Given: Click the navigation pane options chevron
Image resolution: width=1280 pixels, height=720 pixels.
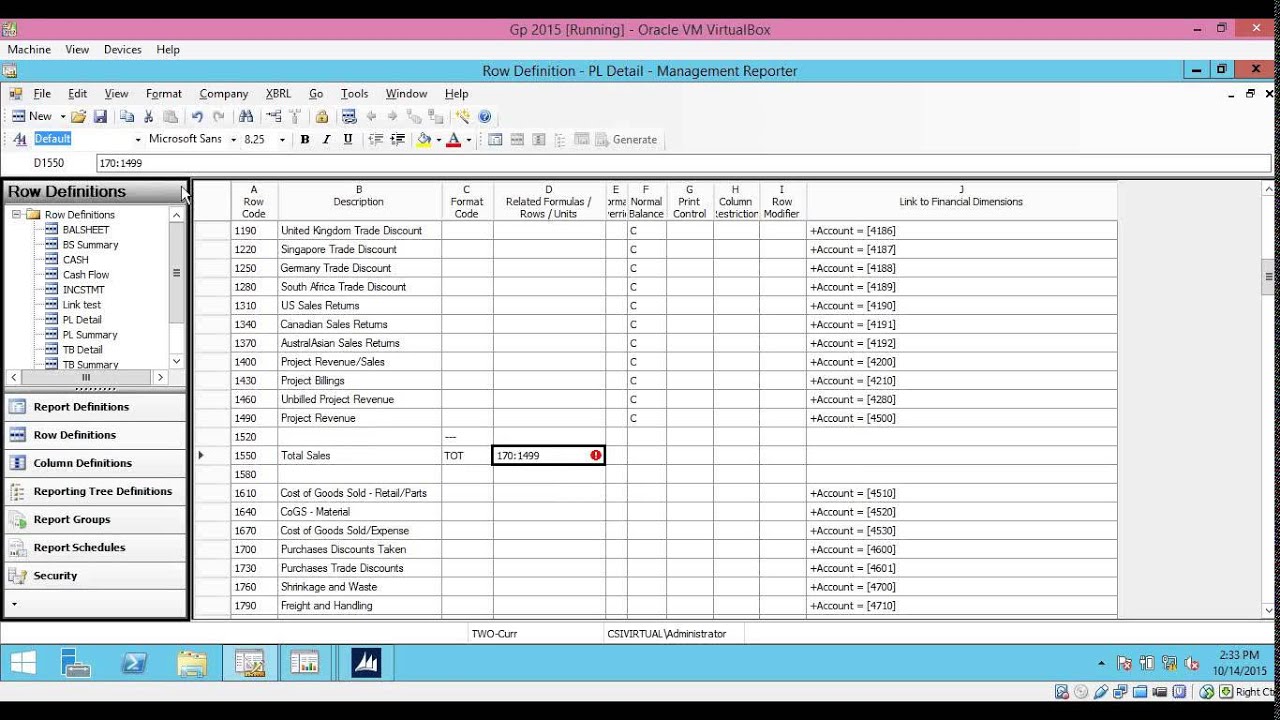Looking at the screenshot, I should click(14, 605).
